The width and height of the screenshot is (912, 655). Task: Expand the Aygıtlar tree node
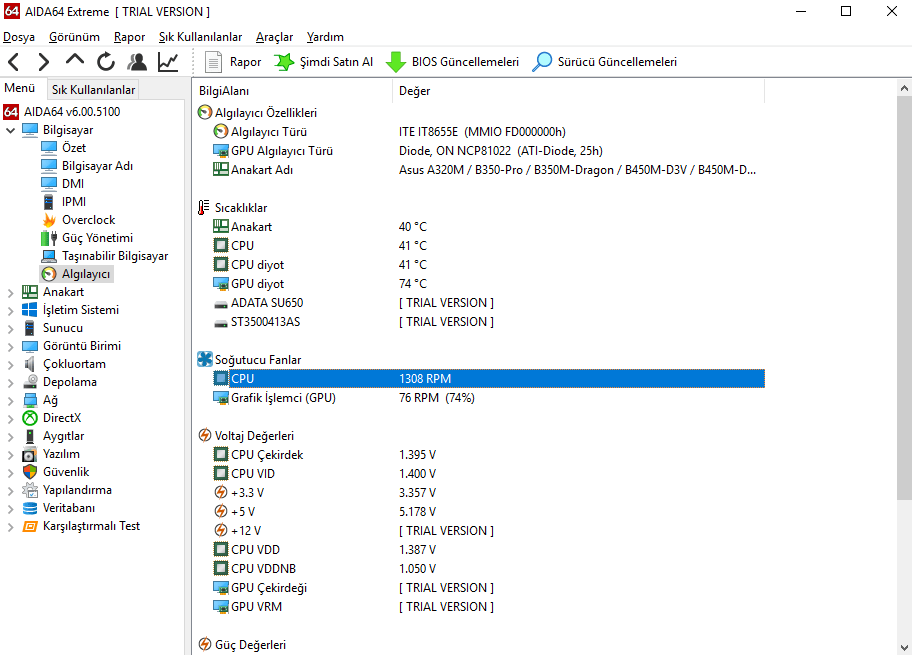tap(10, 437)
